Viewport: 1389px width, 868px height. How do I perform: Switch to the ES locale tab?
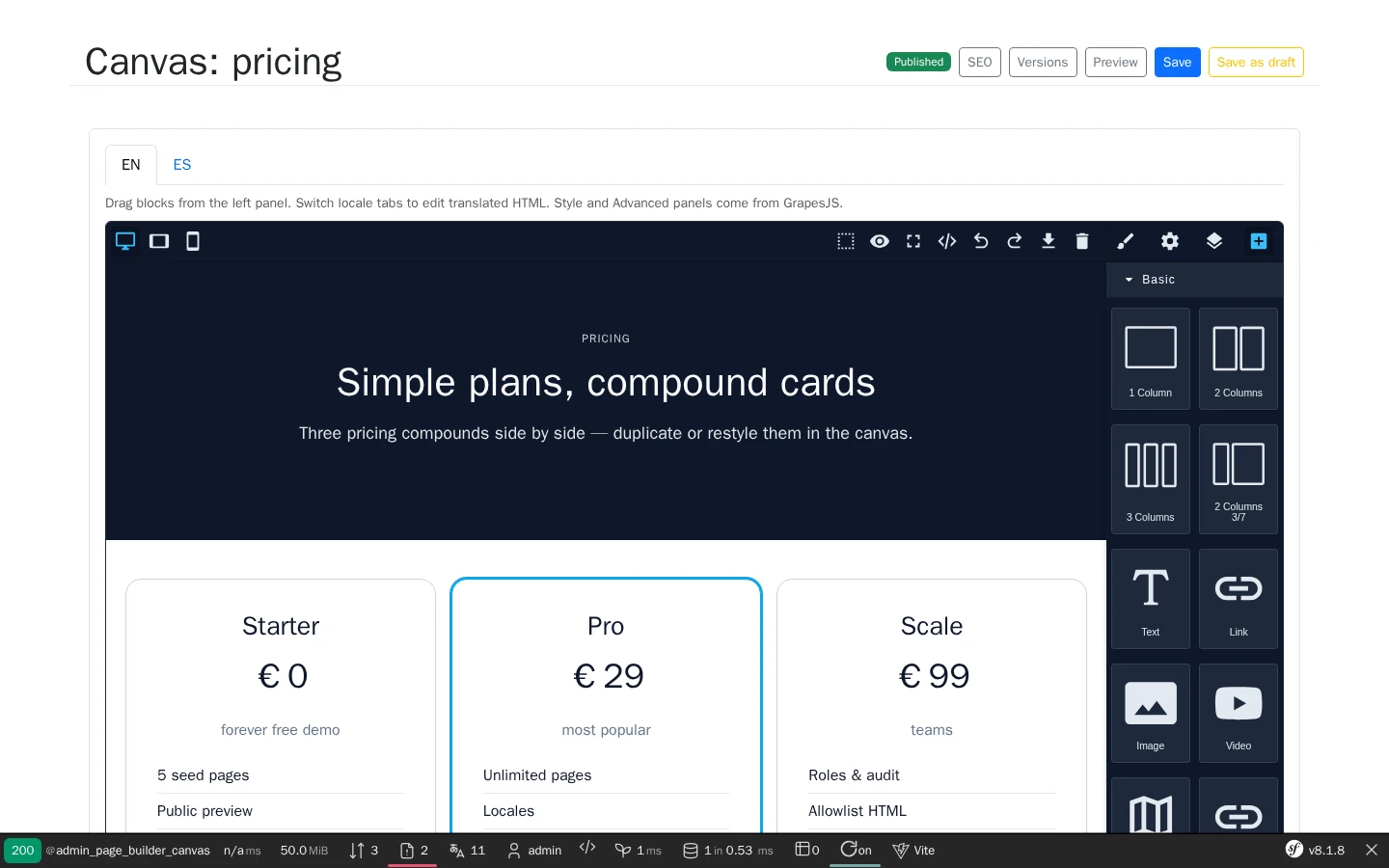182,165
